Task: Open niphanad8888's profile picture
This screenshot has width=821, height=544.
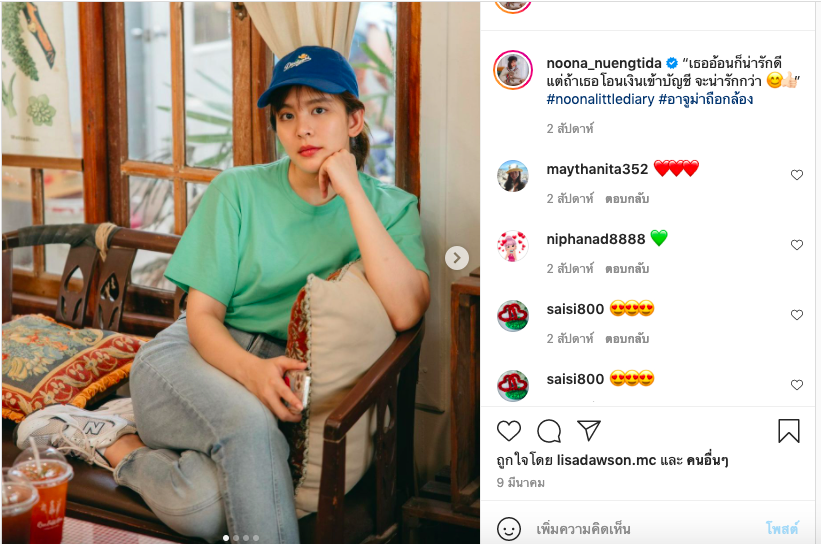Action: coord(513,246)
